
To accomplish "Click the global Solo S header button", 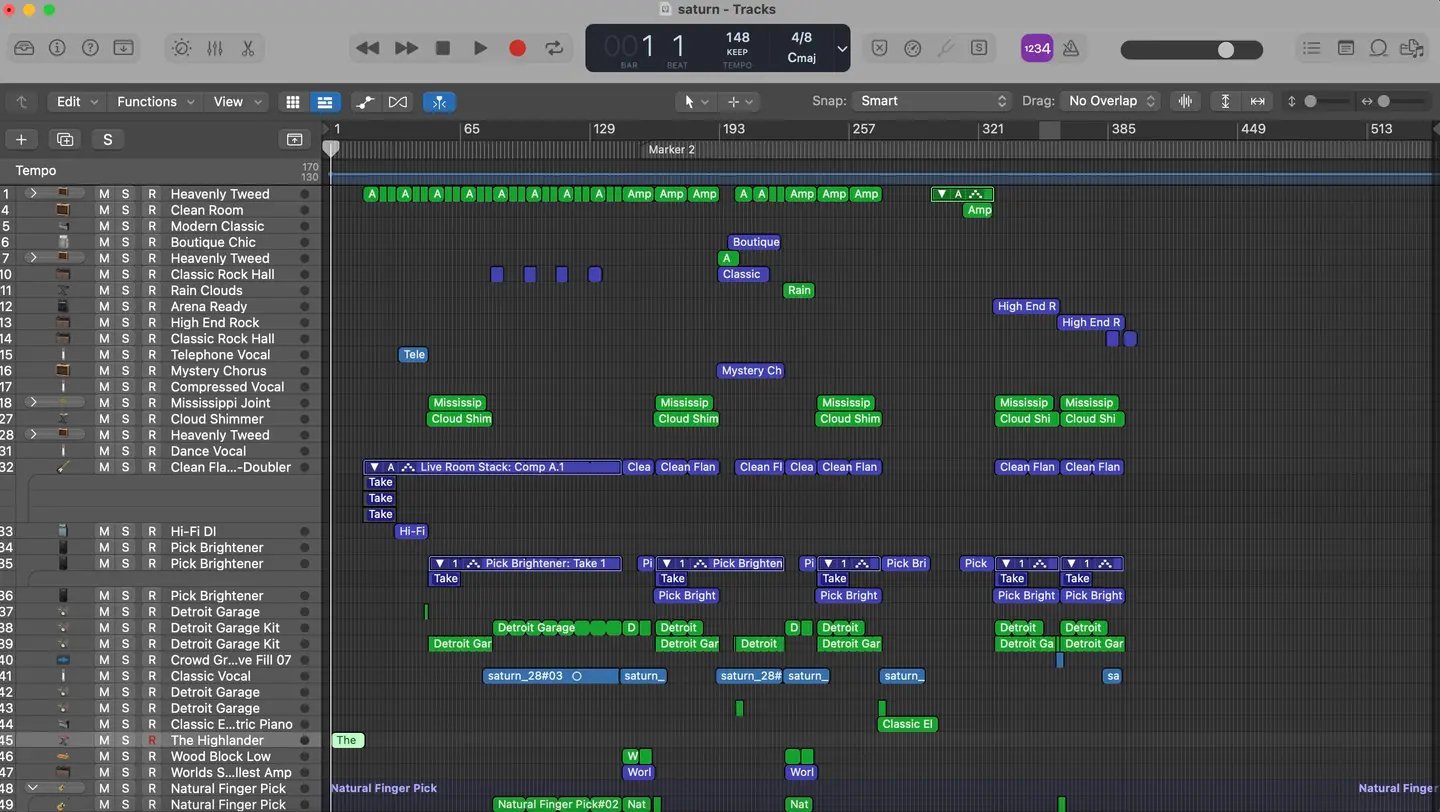I will [x=108, y=139].
